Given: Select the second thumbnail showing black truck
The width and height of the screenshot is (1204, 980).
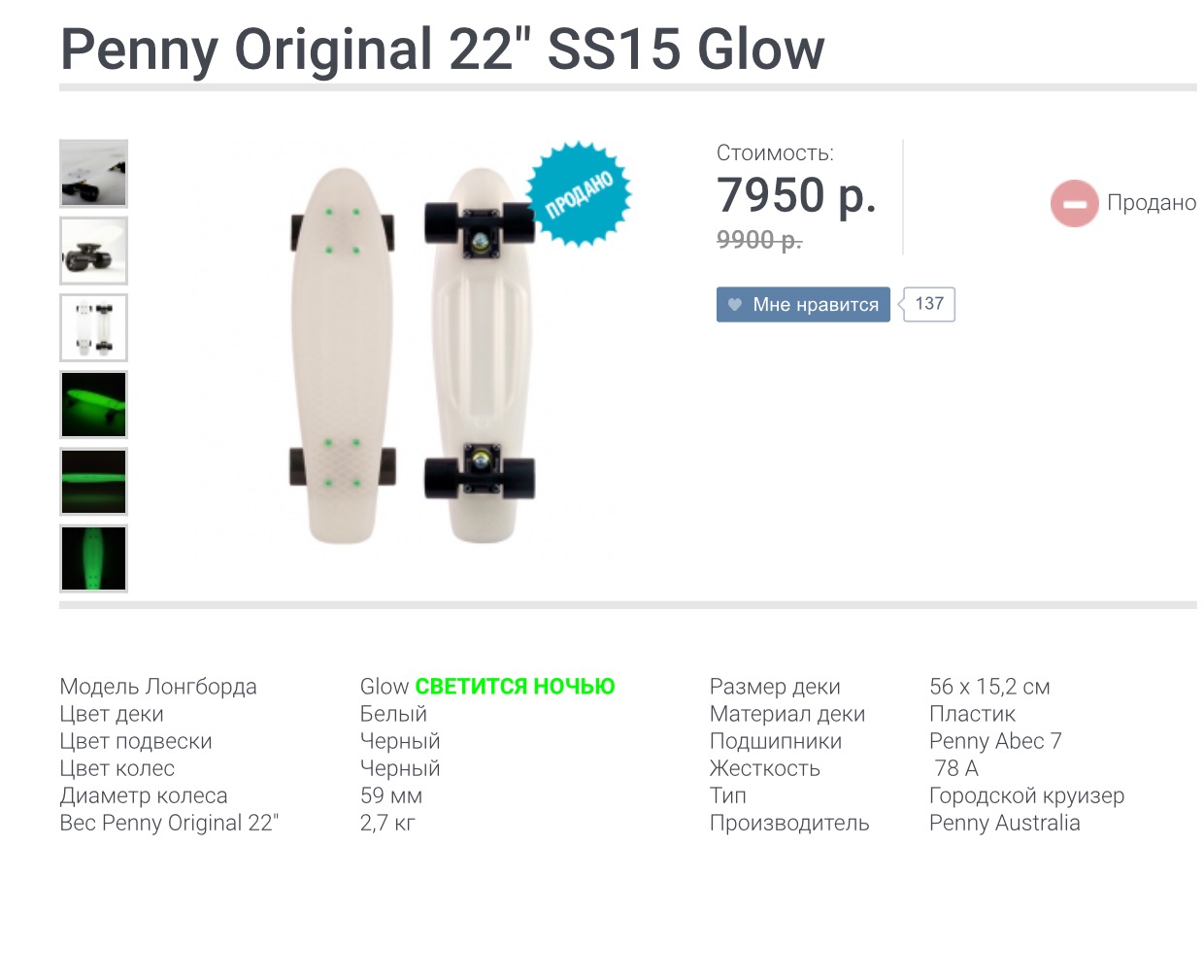Looking at the screenshot, I should [93, 251].
